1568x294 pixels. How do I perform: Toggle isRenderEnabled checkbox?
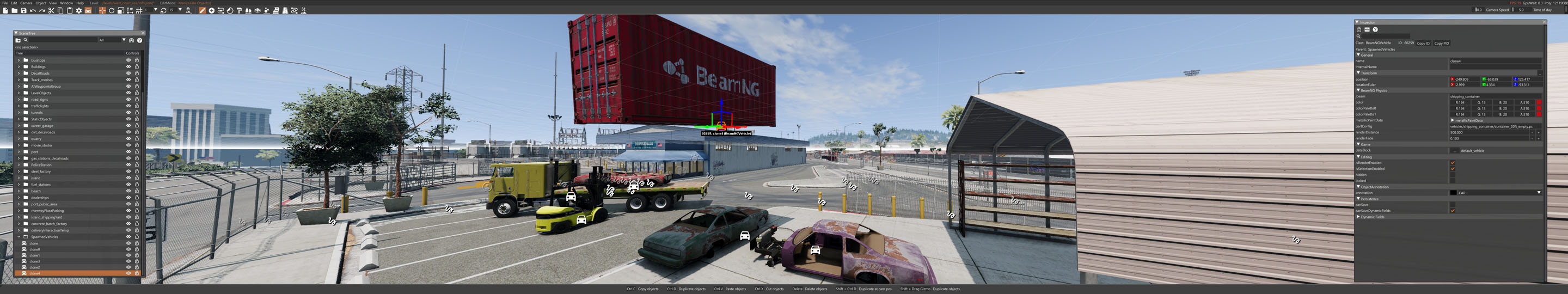pos(1453,163)
